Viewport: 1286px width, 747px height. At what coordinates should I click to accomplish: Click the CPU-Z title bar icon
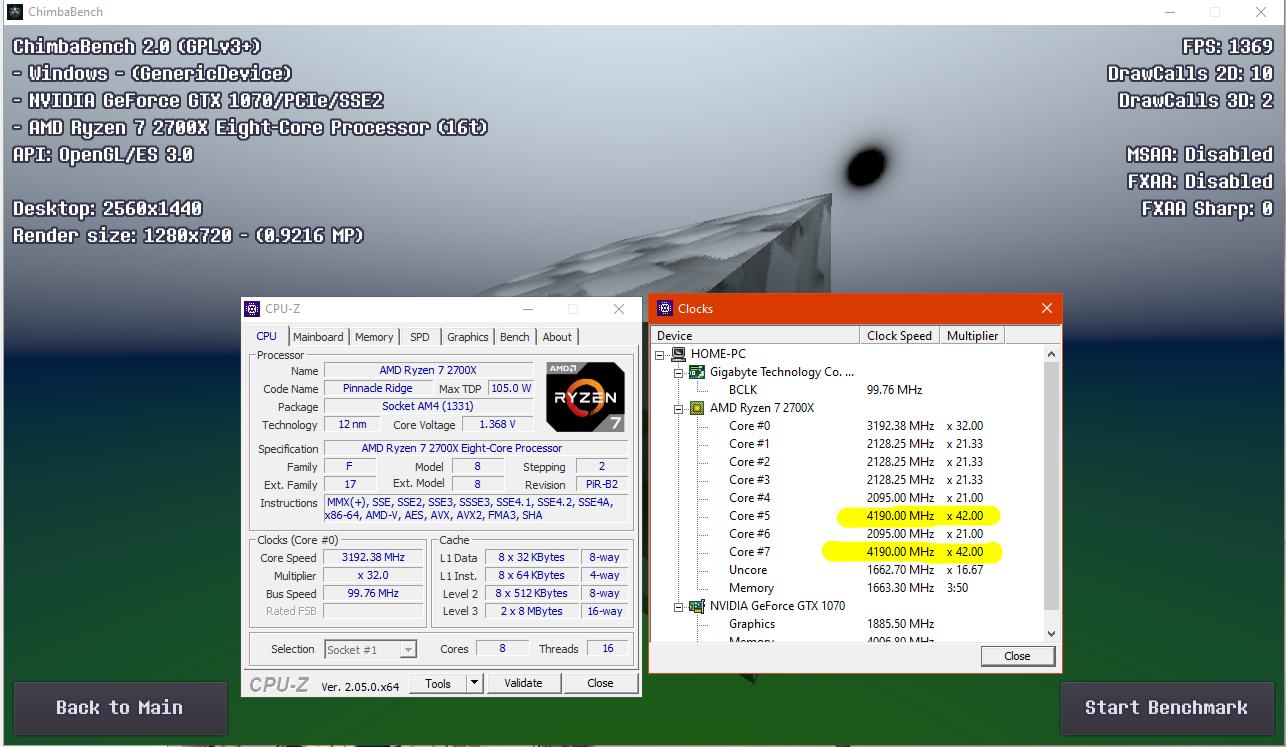[253, 309]
